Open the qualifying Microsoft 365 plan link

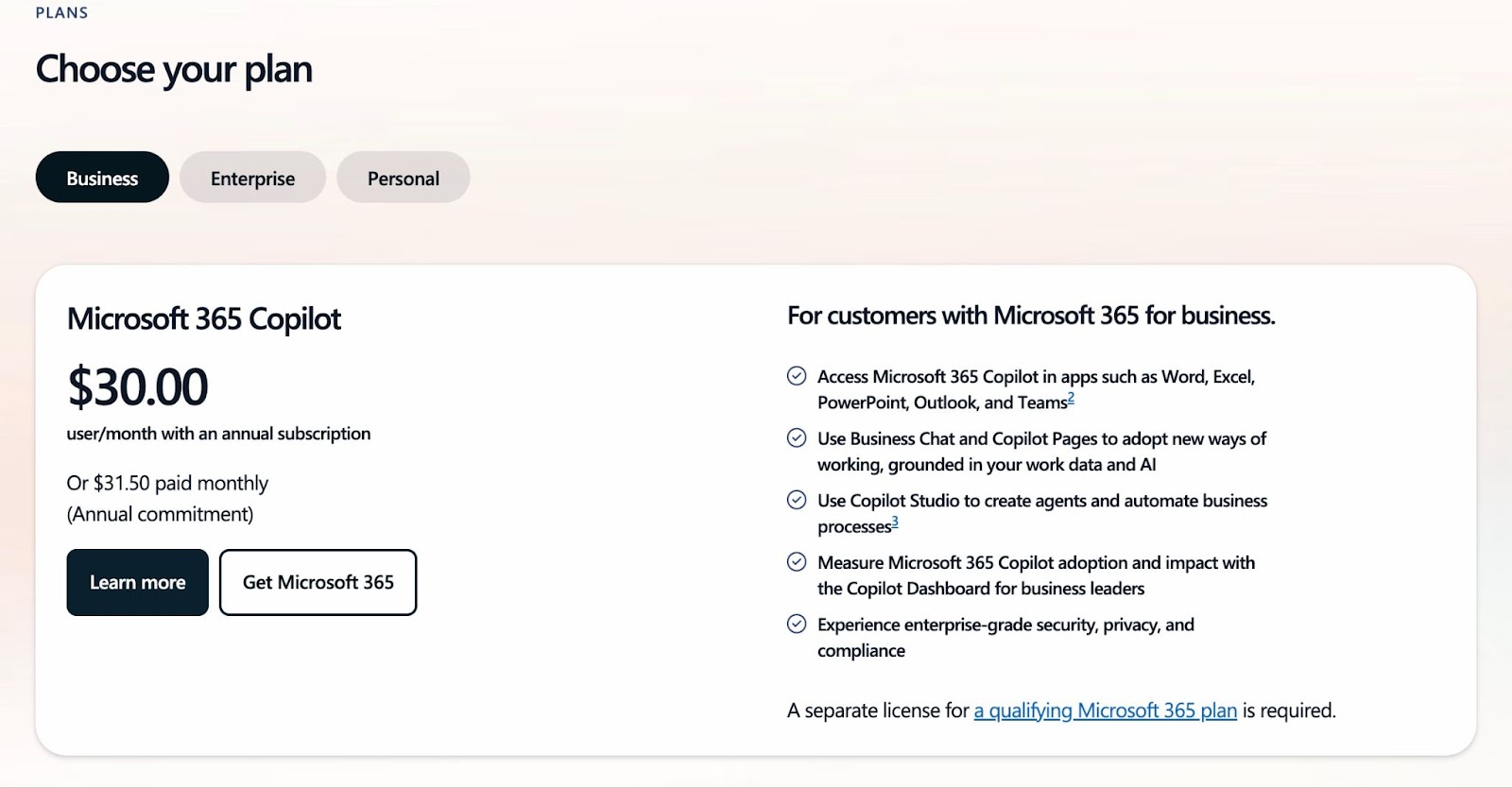pos(1106,711)
